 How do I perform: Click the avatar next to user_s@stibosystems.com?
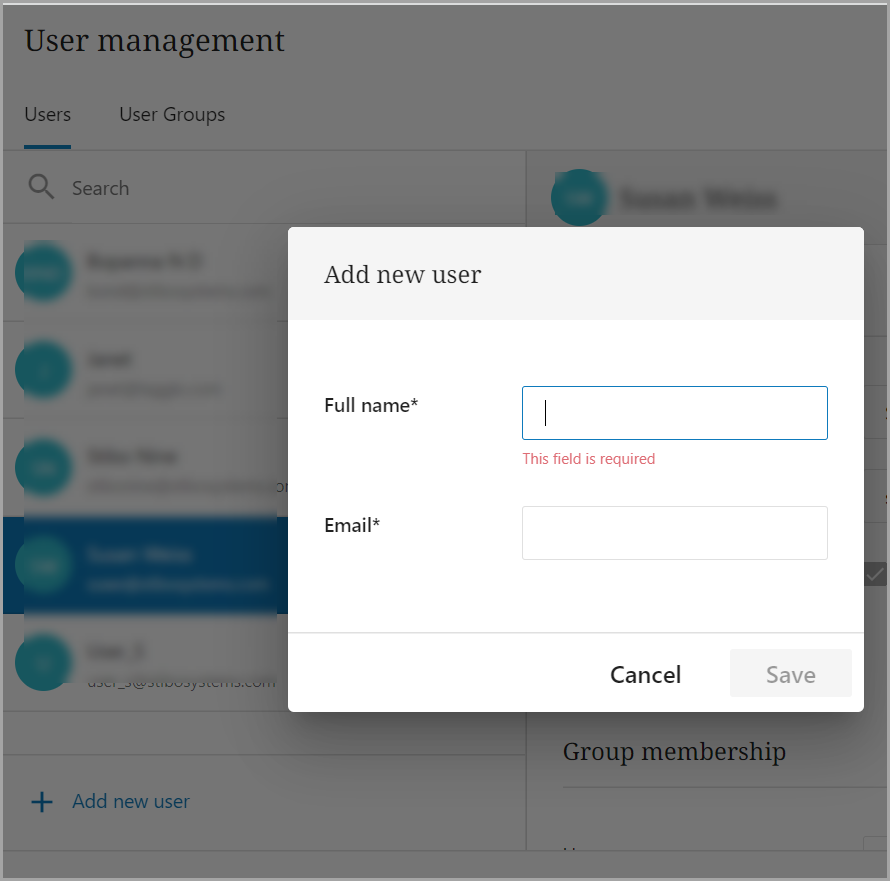point(44,663)
